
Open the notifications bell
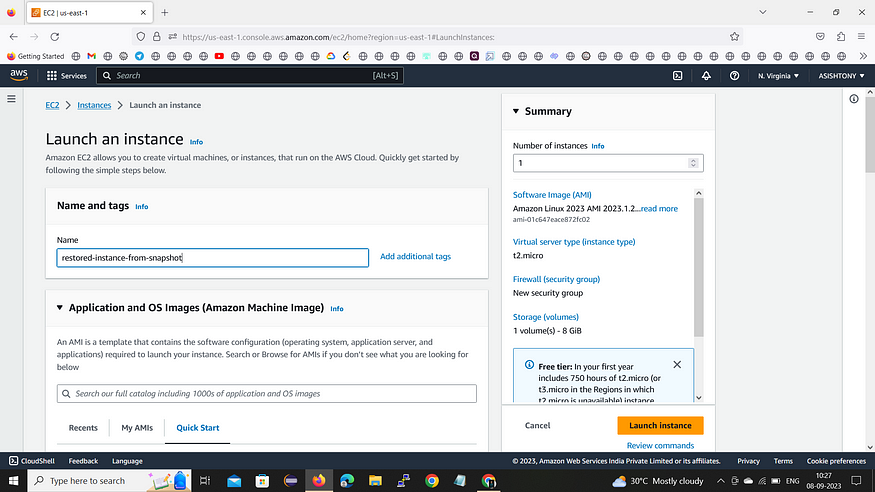pyautogui.click(x=706, y=76)
